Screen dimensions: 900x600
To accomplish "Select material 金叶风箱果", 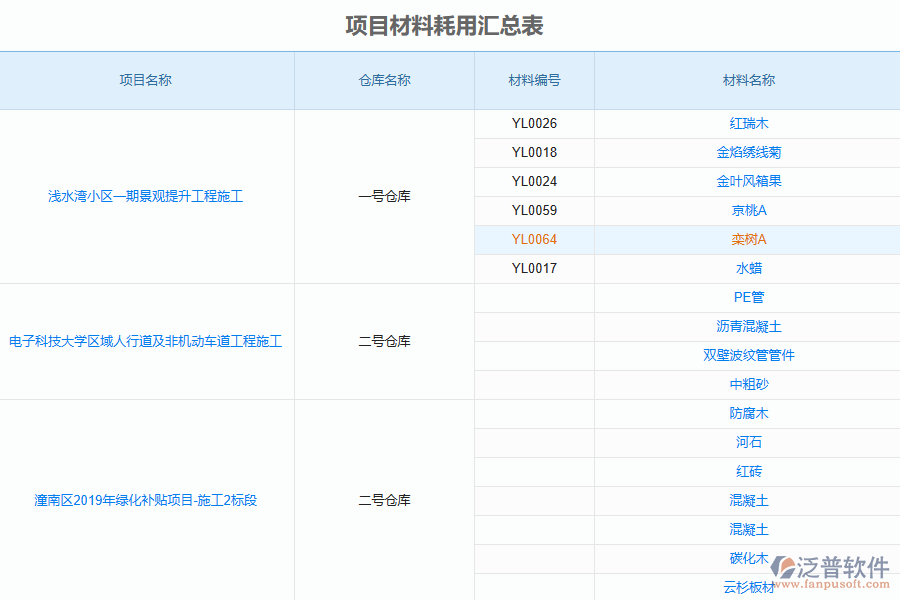I will (749, 181).
